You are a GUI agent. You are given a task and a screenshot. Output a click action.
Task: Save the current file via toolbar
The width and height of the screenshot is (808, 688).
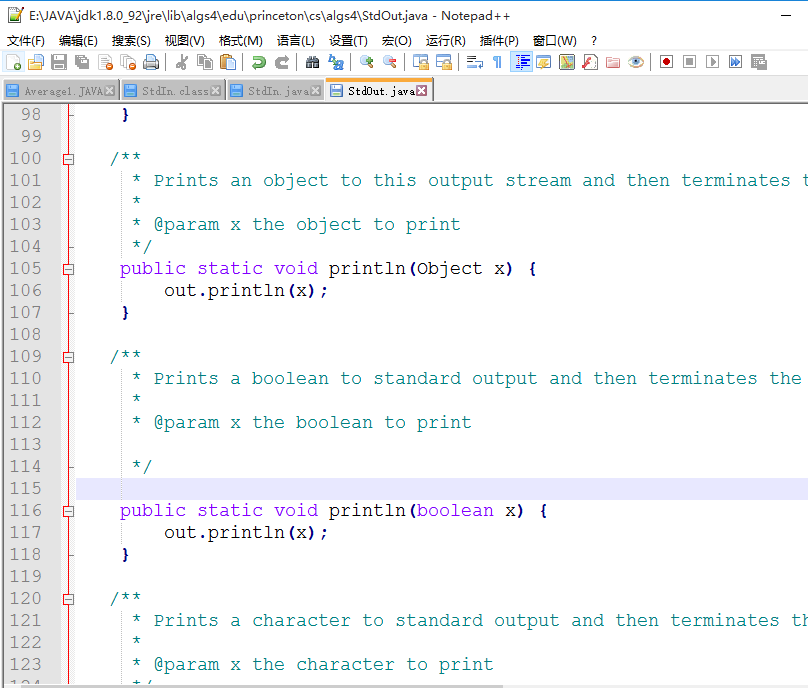pos(59,62)
